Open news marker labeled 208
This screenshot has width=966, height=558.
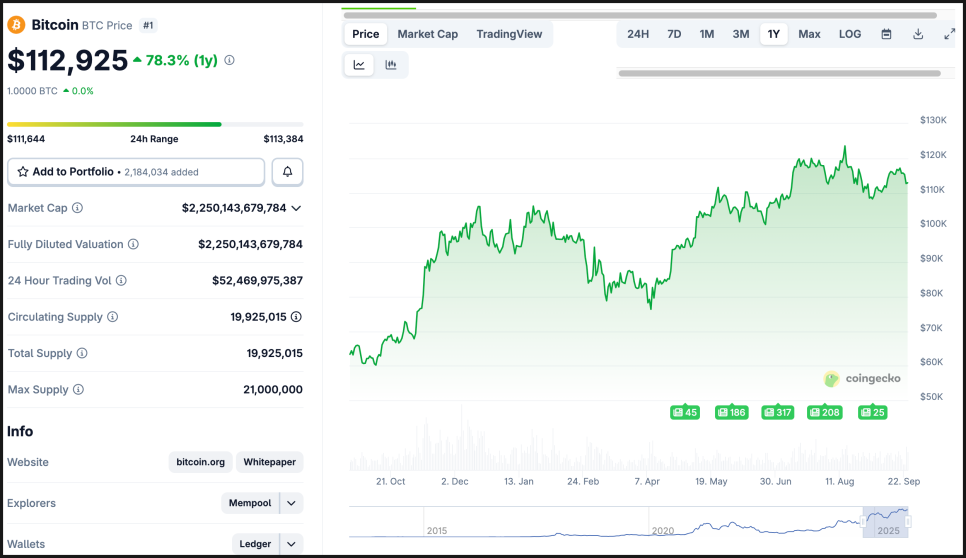pyautogui.click(x=825, y=413)
